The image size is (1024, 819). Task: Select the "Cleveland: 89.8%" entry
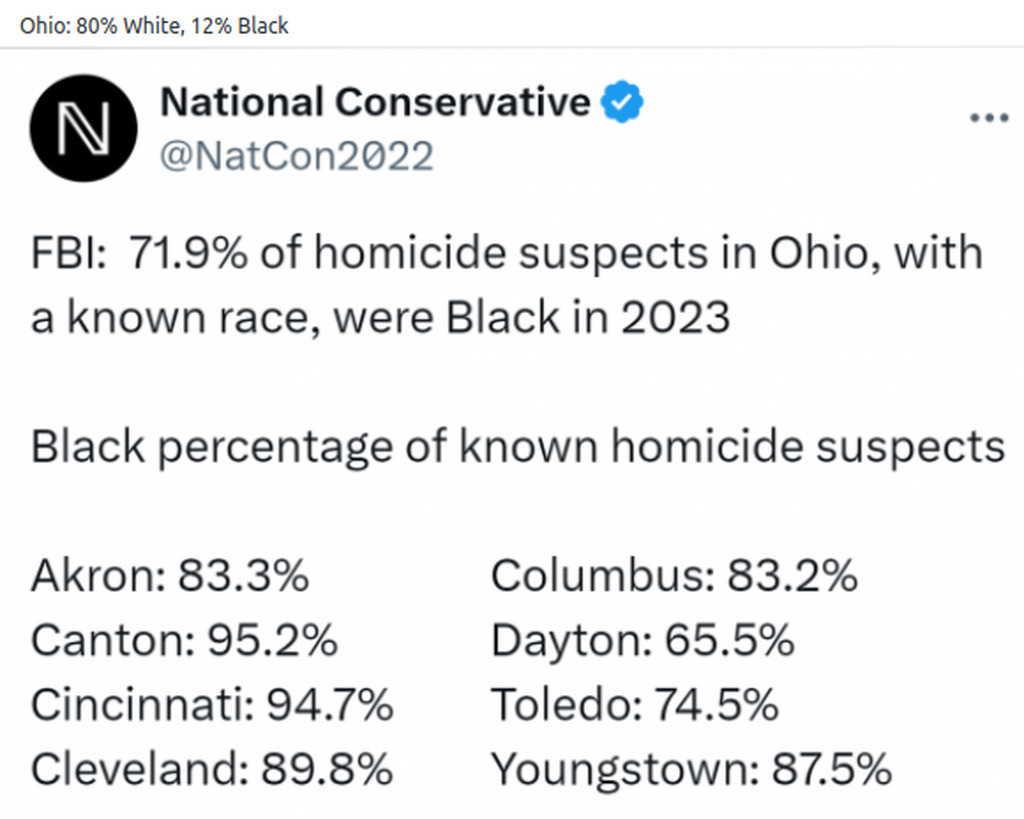coord(211,769)
